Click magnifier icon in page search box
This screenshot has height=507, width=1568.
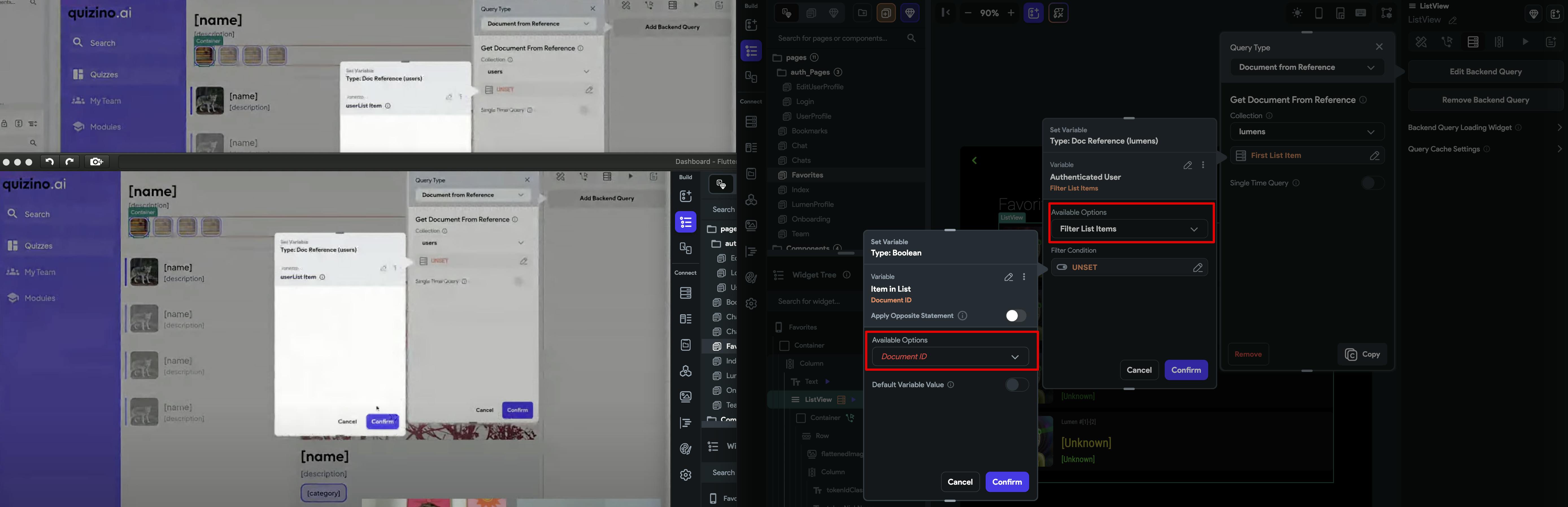(911, 38)
